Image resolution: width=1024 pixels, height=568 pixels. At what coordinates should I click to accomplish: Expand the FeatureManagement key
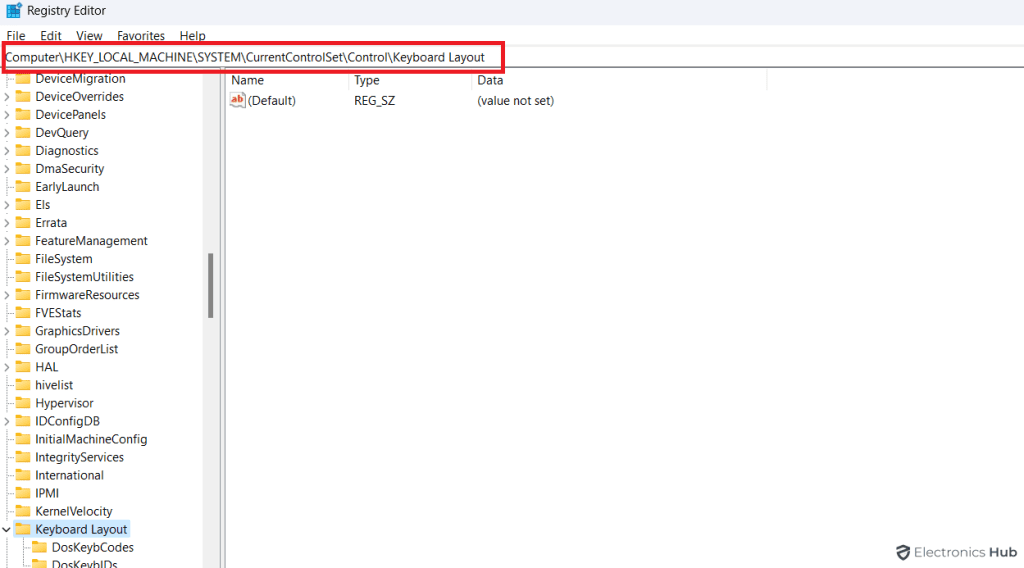tap(7, 241)
